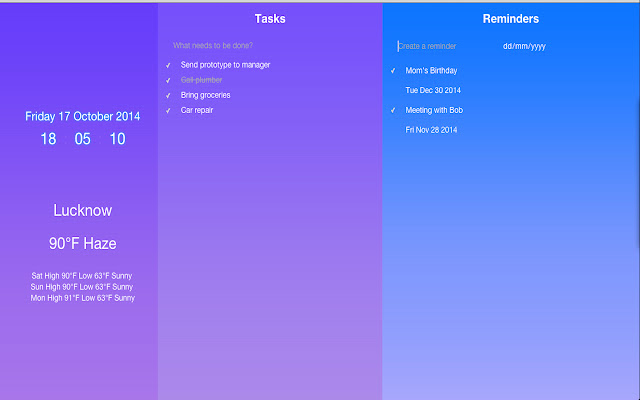This screenshot has height=400, width=640.
Task: Click the Fri Nov 28 2014 date
Action: click(x=431, y=130)
